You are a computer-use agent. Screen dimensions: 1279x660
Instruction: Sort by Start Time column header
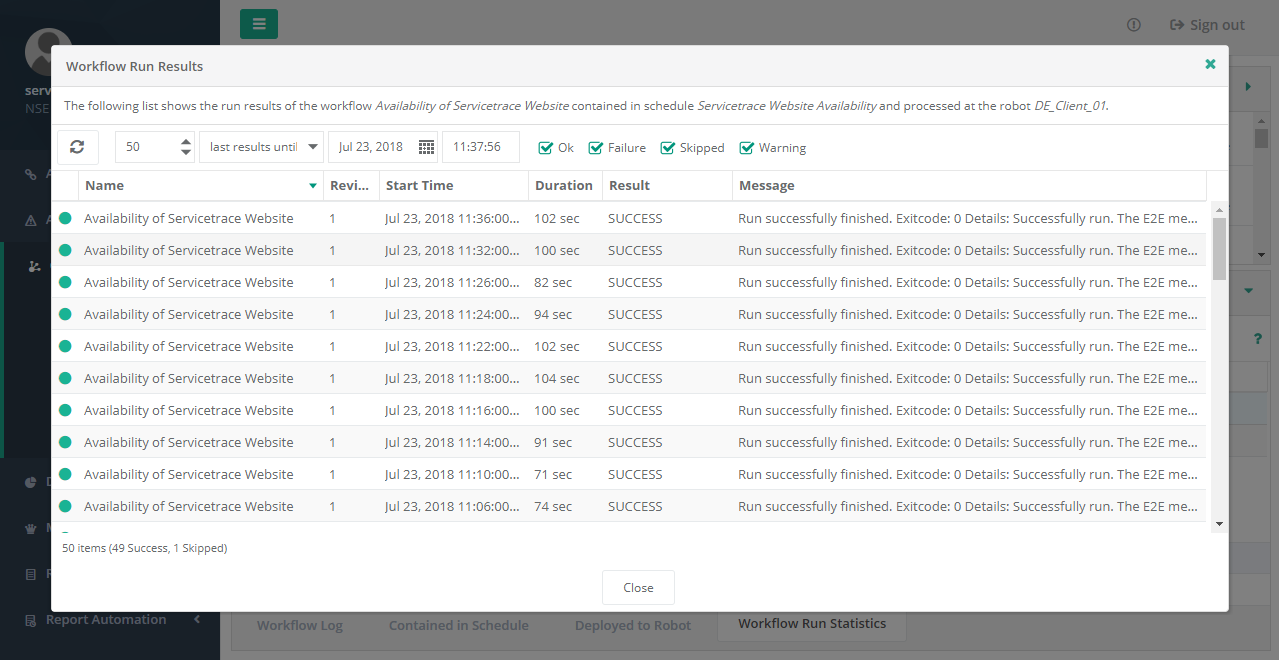pos(454,186)
